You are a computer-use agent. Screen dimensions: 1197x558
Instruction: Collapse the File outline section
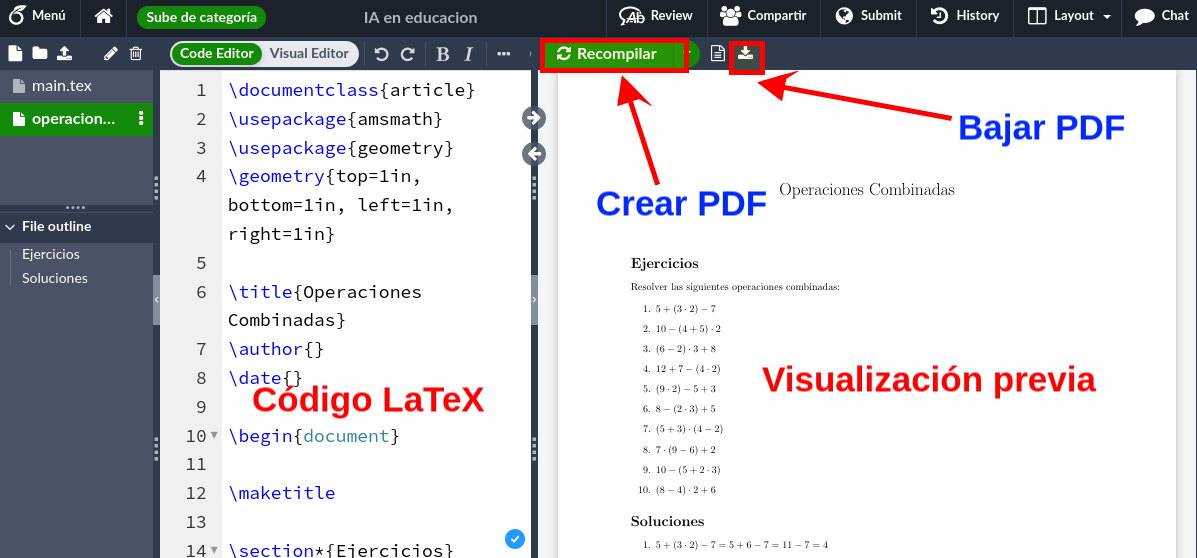point(10,227)
